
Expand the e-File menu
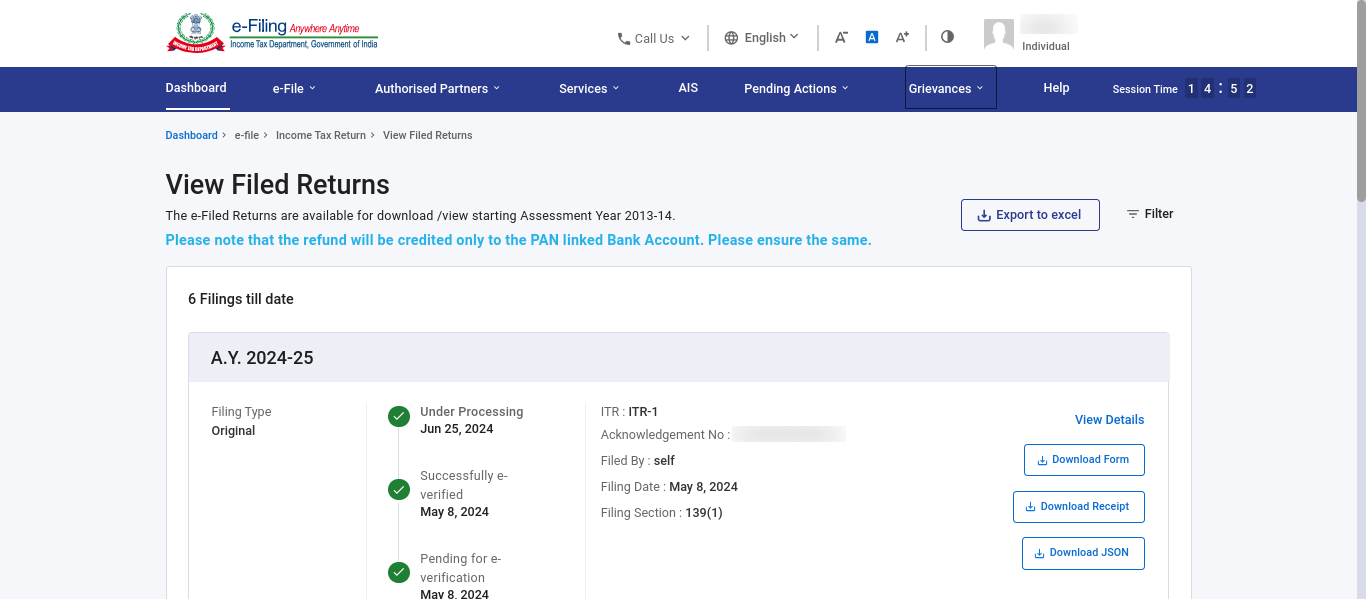tap(294, 89)
